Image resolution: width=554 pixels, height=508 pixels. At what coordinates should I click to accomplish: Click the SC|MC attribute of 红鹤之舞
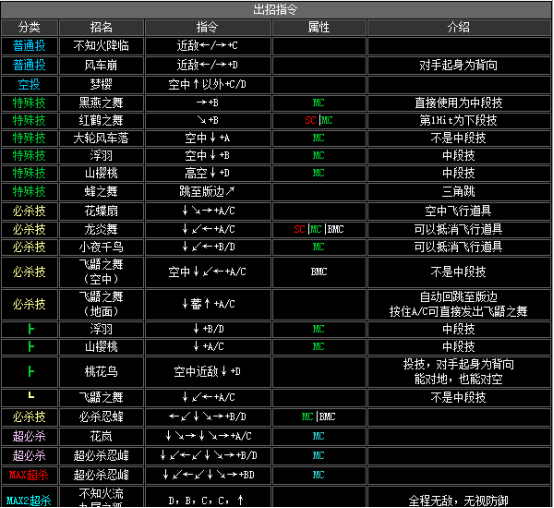(319, 120)
